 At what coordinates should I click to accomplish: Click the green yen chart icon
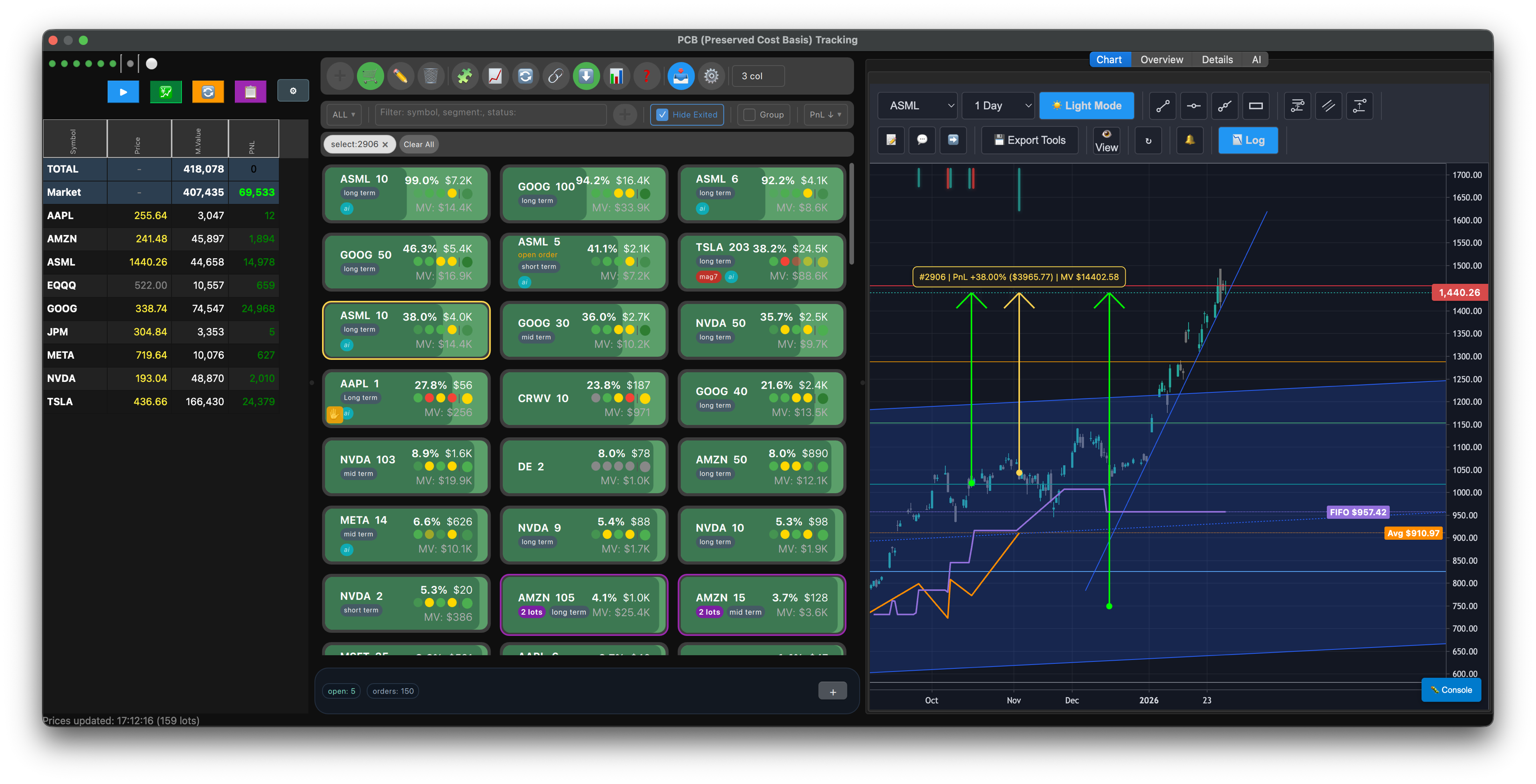click(166, 92)
